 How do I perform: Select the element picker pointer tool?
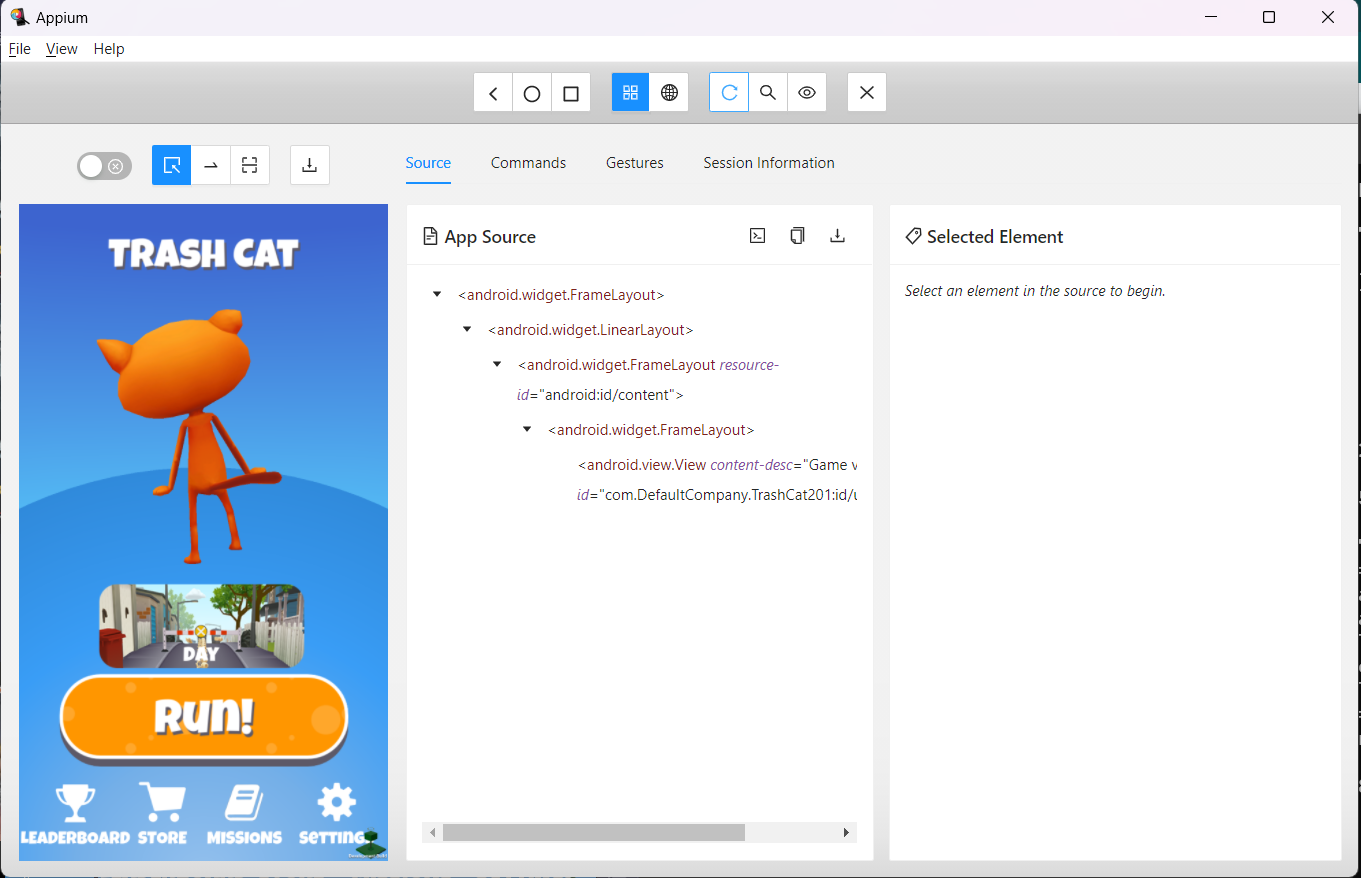click(171, 164)
